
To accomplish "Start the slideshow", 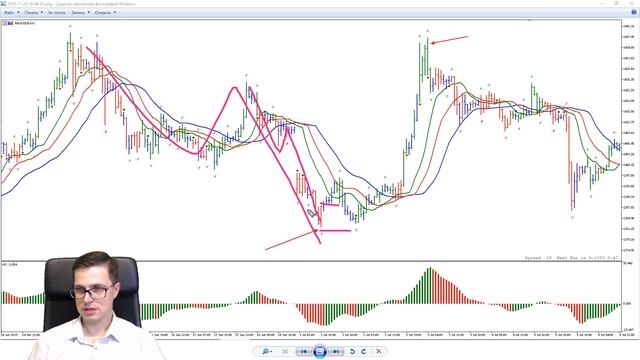I will [320, 351].
